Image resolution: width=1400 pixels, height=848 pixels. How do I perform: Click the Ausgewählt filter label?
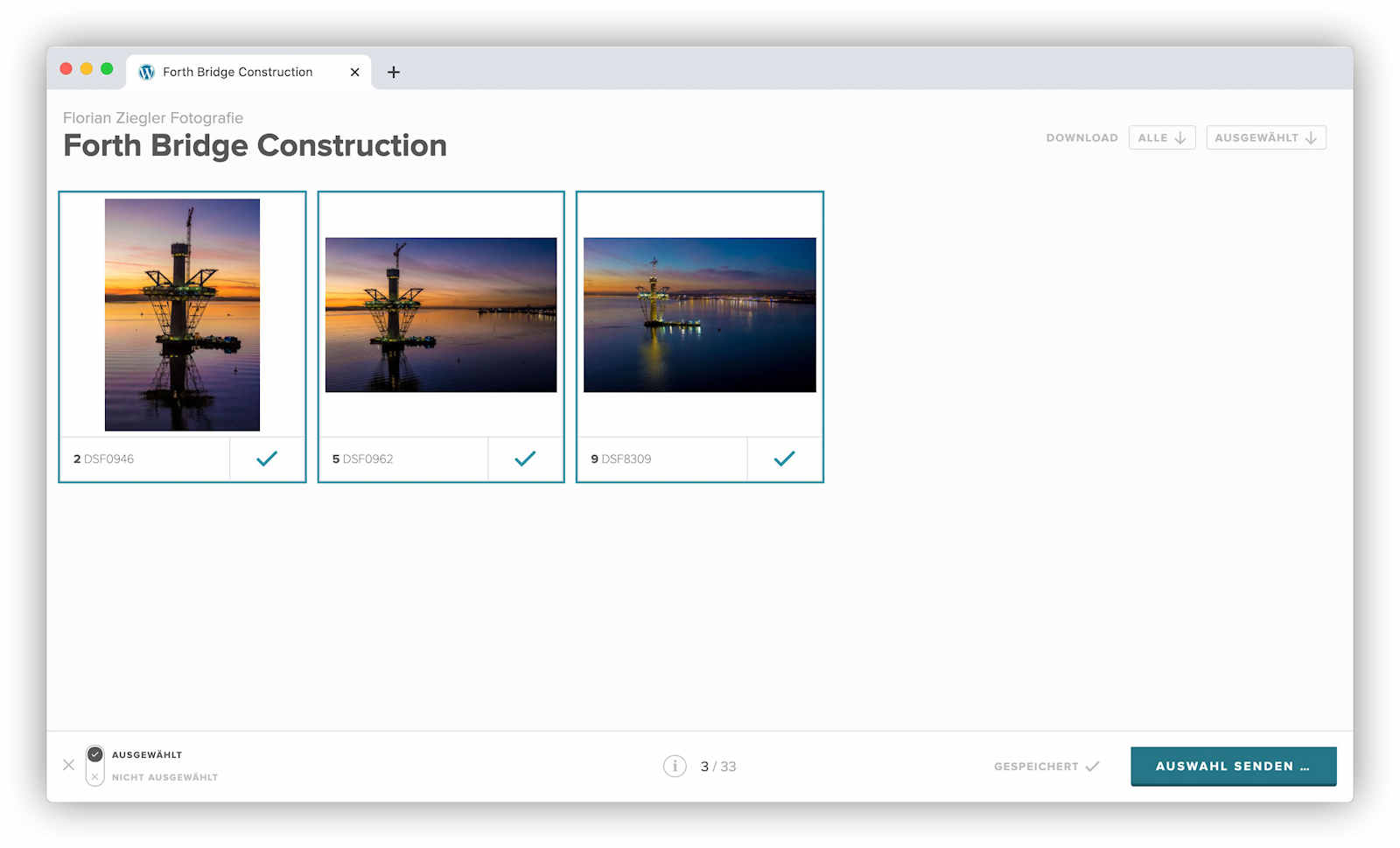147,754
